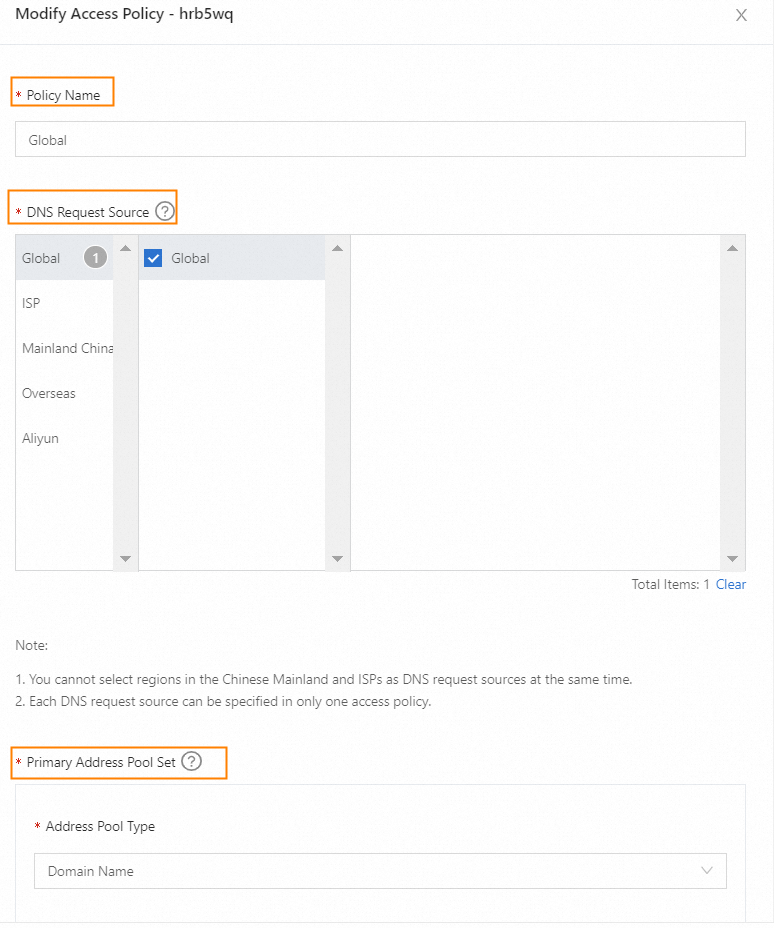Select Global category in left list

point(41,258)
